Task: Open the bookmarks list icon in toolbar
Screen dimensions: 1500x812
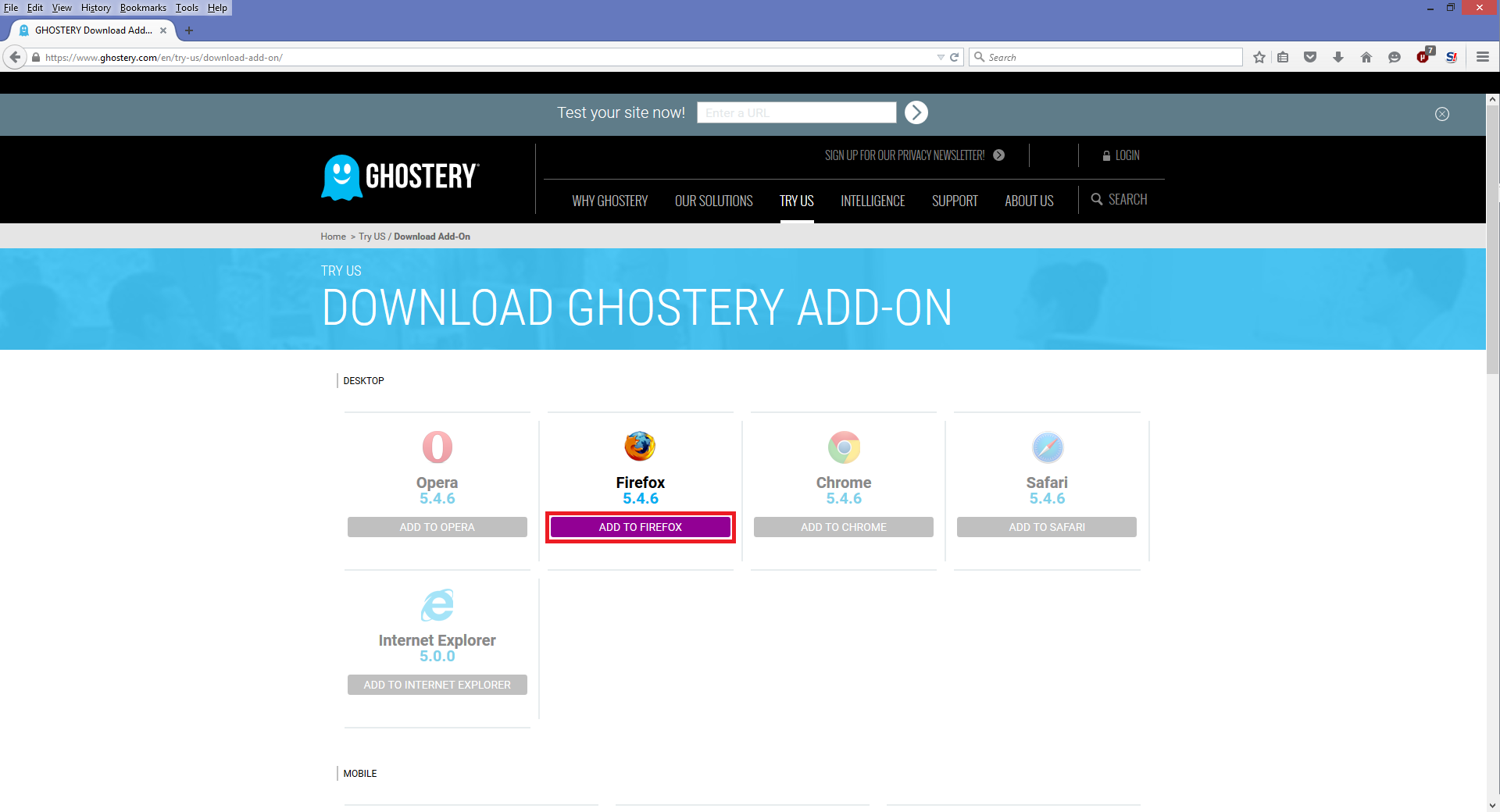Action: [1283, 57]
